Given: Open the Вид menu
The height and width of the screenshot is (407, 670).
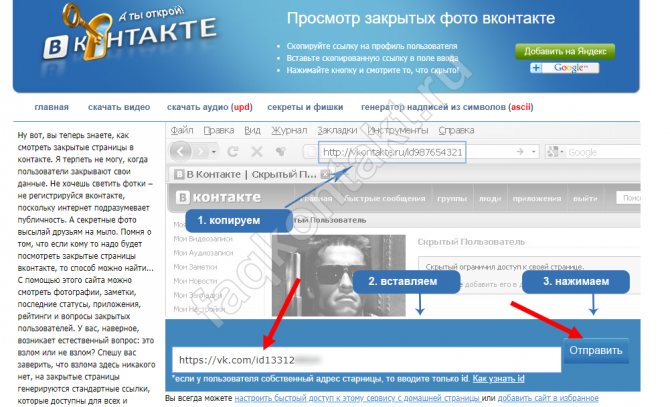Looking at the screenshot, I should point(252,130).
